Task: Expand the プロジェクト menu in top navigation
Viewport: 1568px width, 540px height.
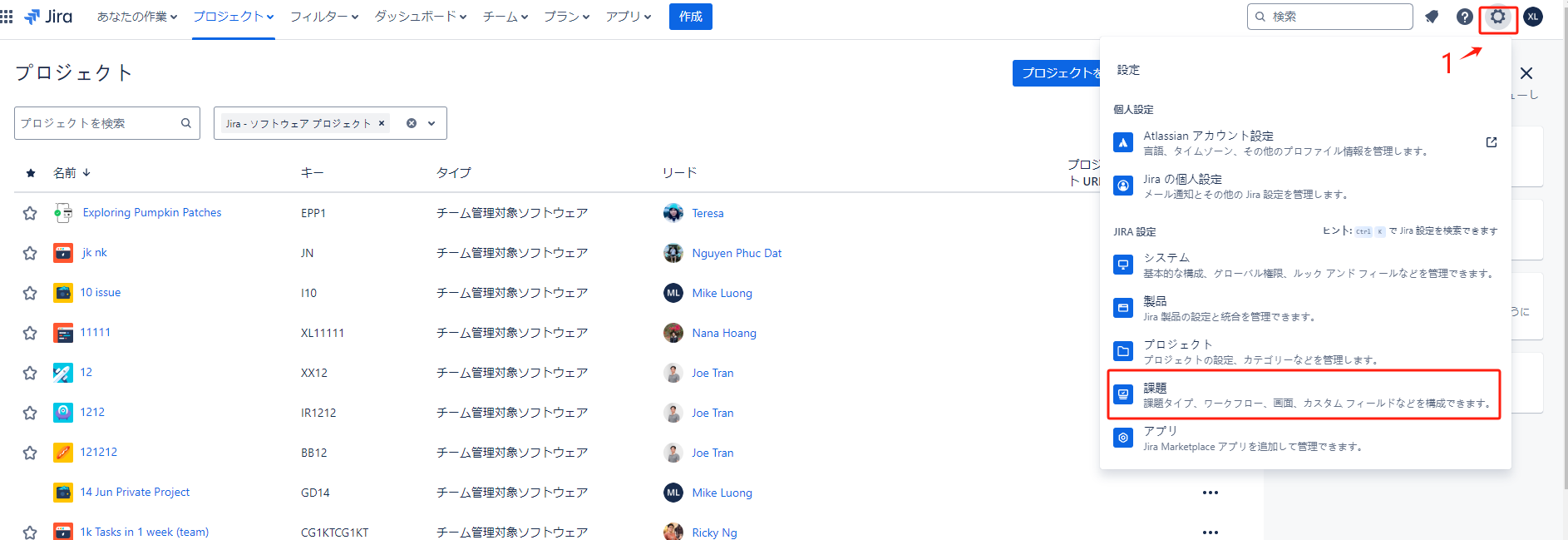Action: [x=233, y=17]
